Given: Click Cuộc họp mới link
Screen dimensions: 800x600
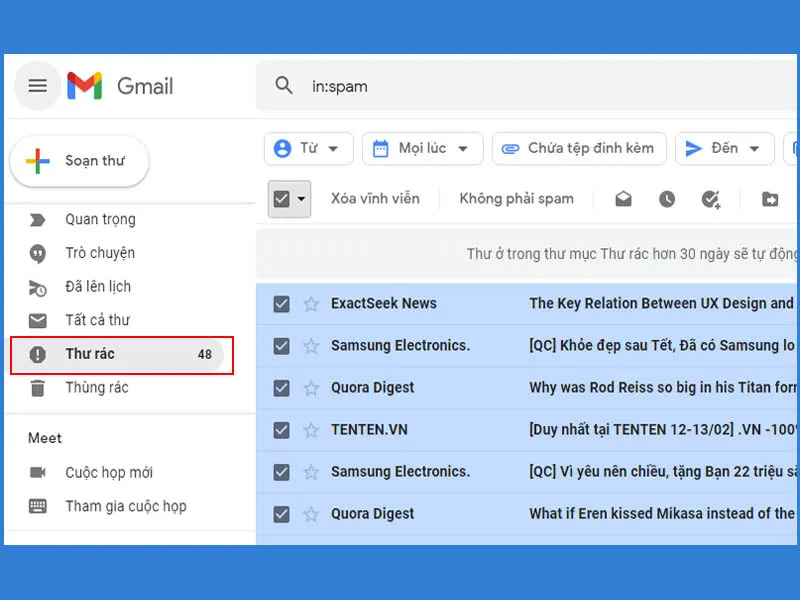Looking at the screenshot, I should [x=109, y=472].
